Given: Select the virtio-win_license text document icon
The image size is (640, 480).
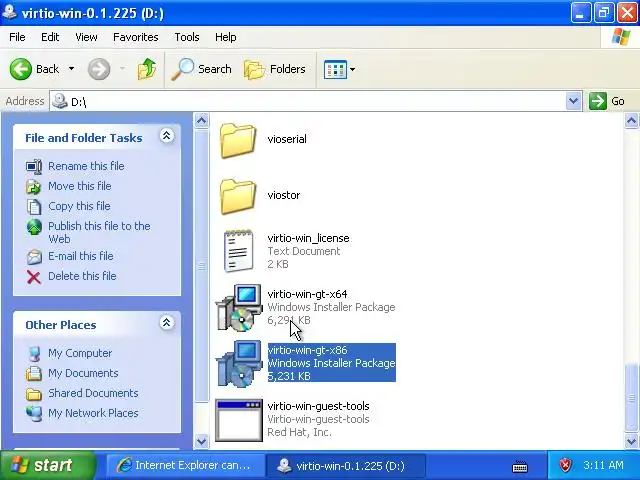Looking at the screenshot, I should point(239,251).
